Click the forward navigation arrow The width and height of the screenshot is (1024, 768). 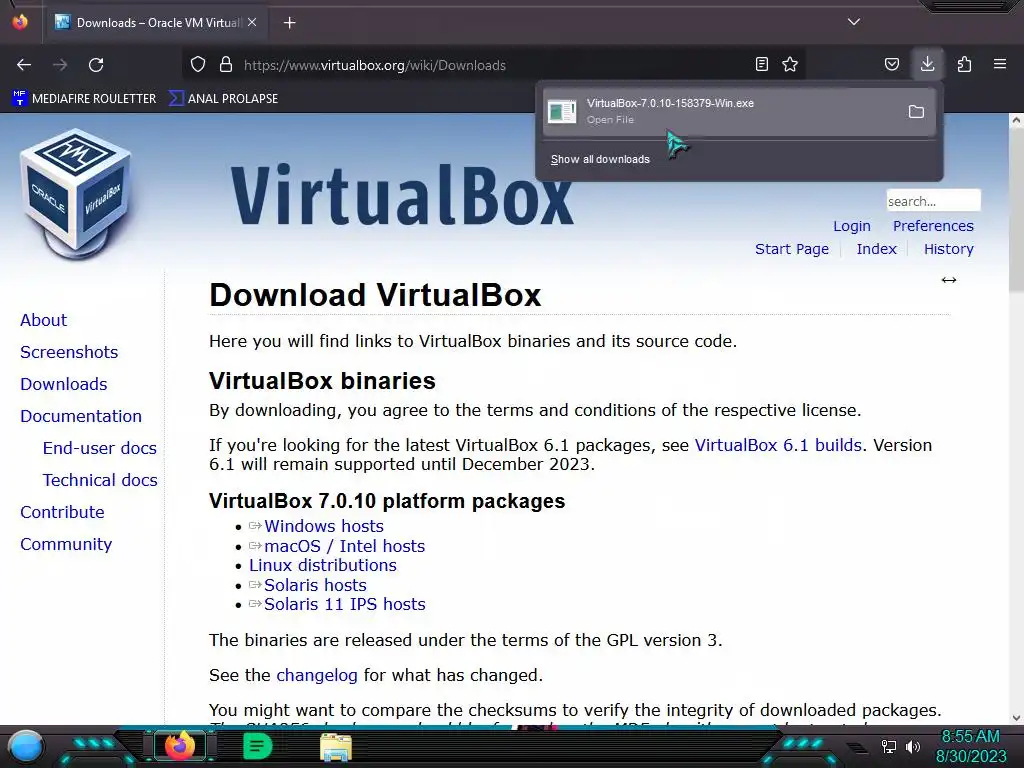tap(60, 65)
